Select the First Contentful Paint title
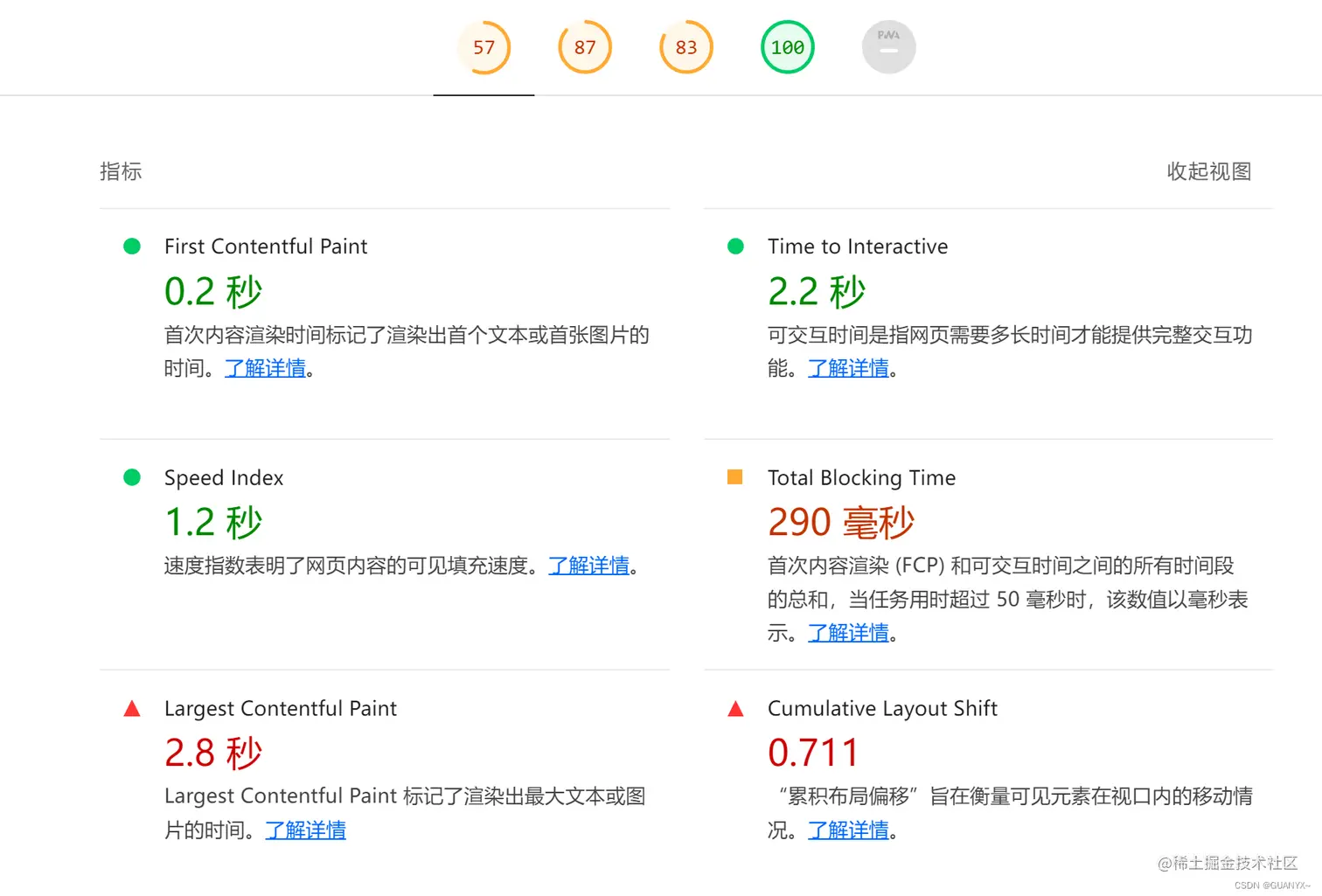1322x896 pixels. [x=266, y=247]
